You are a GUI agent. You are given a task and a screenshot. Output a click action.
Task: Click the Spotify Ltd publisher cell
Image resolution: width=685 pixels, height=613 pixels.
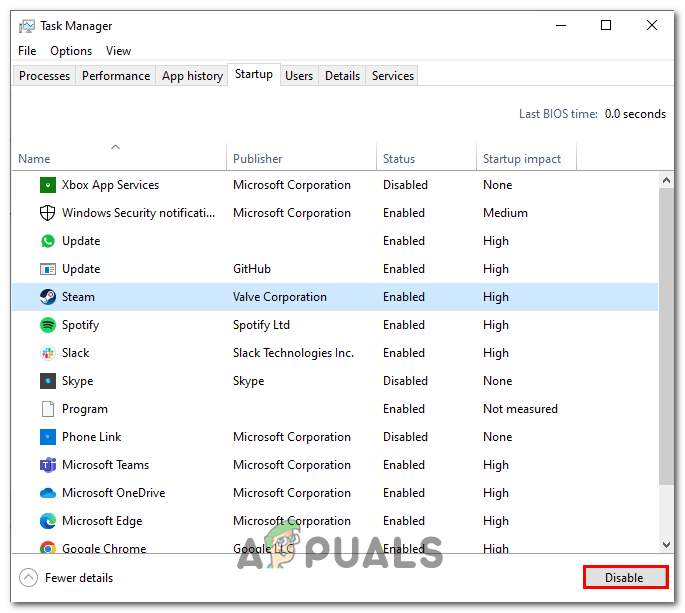(x=261, y=325)
